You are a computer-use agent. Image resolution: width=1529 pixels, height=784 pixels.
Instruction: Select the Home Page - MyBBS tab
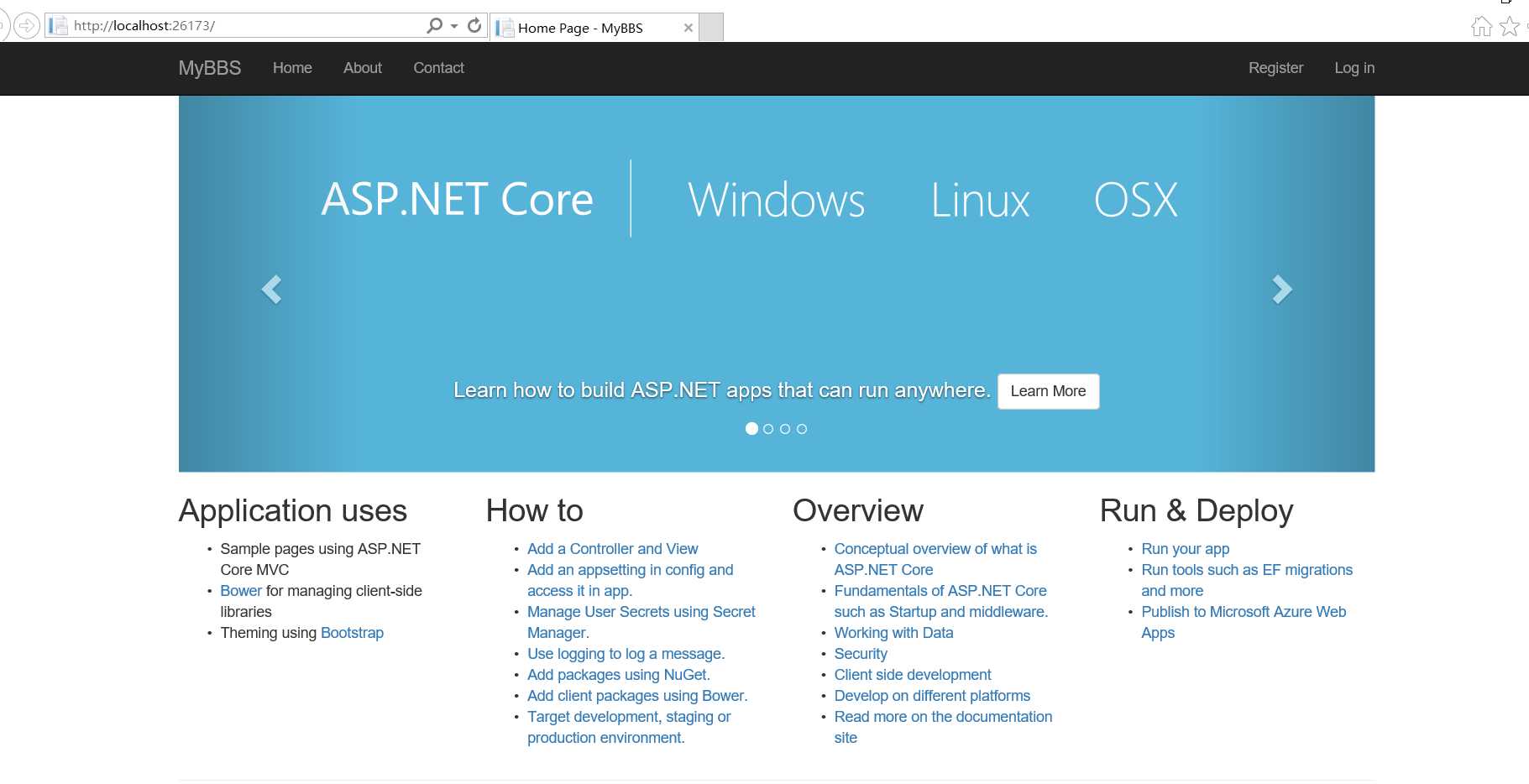tap(594, 28)
